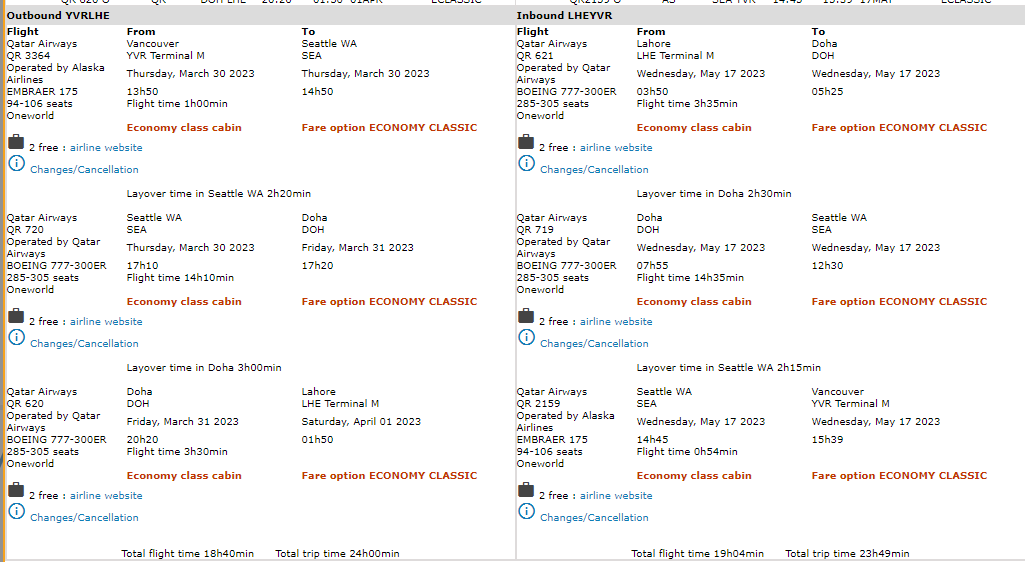The width and height of the screenshot is (1025, 562).
Task: Click the info icon for Vancouver–Seattle outbound flight
Action: 16,164
